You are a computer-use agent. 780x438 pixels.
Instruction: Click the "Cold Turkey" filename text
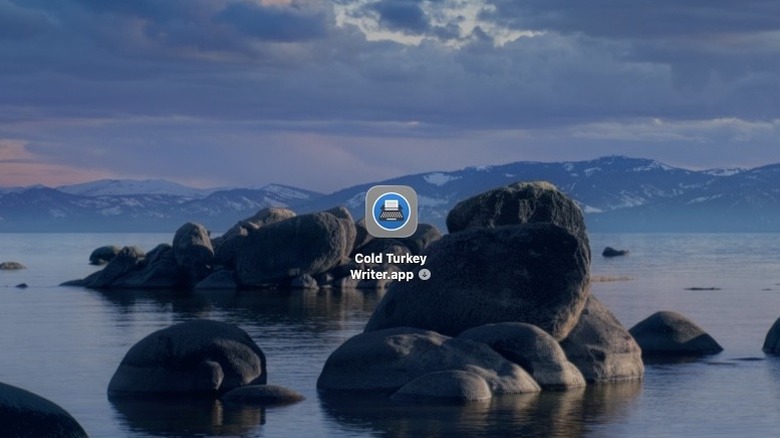[x=390, y=259]
